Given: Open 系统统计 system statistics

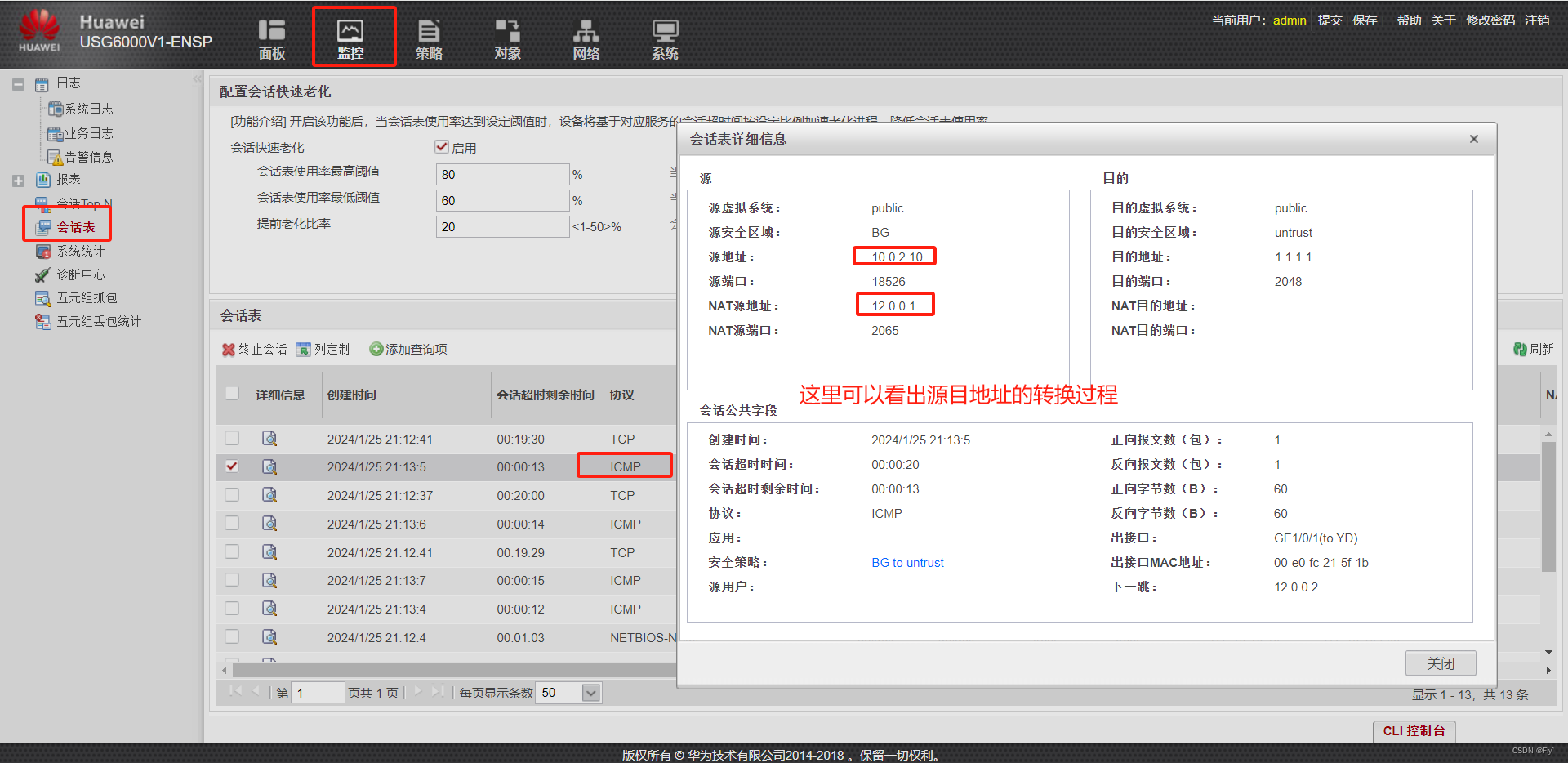Looking at the screenshot, I should coord(80,251).
